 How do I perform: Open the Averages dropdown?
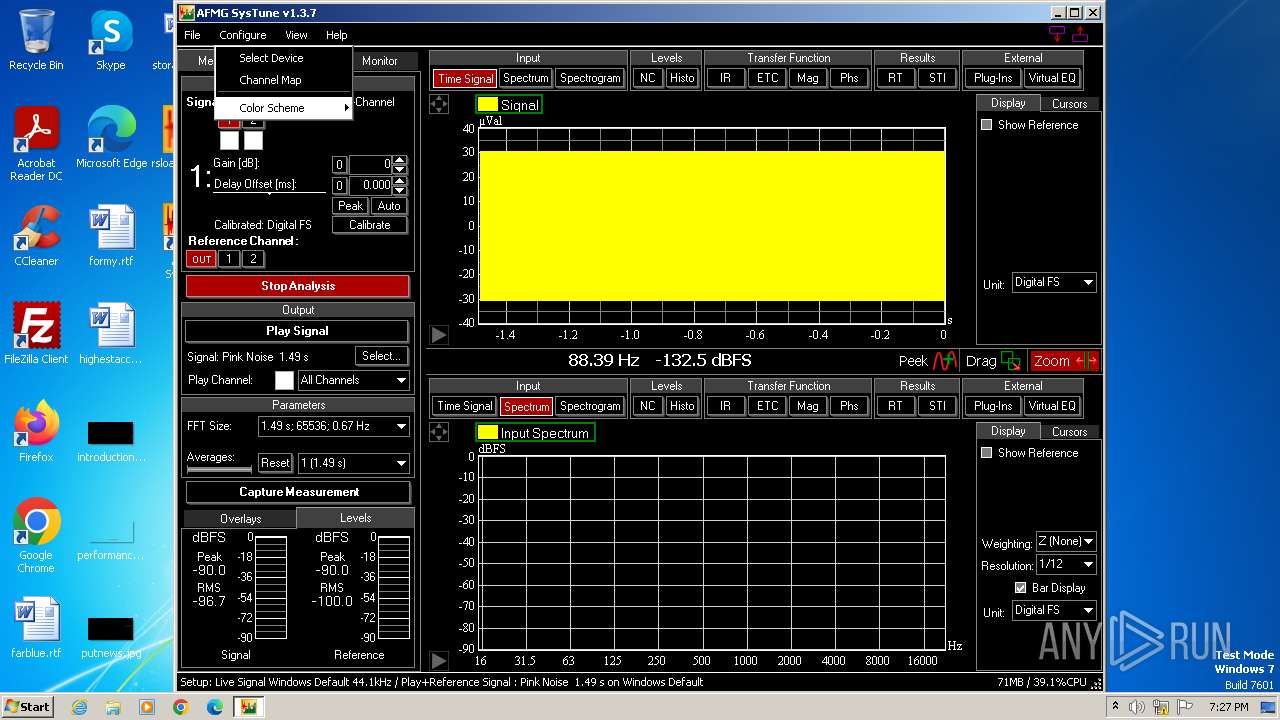(354, 463)
